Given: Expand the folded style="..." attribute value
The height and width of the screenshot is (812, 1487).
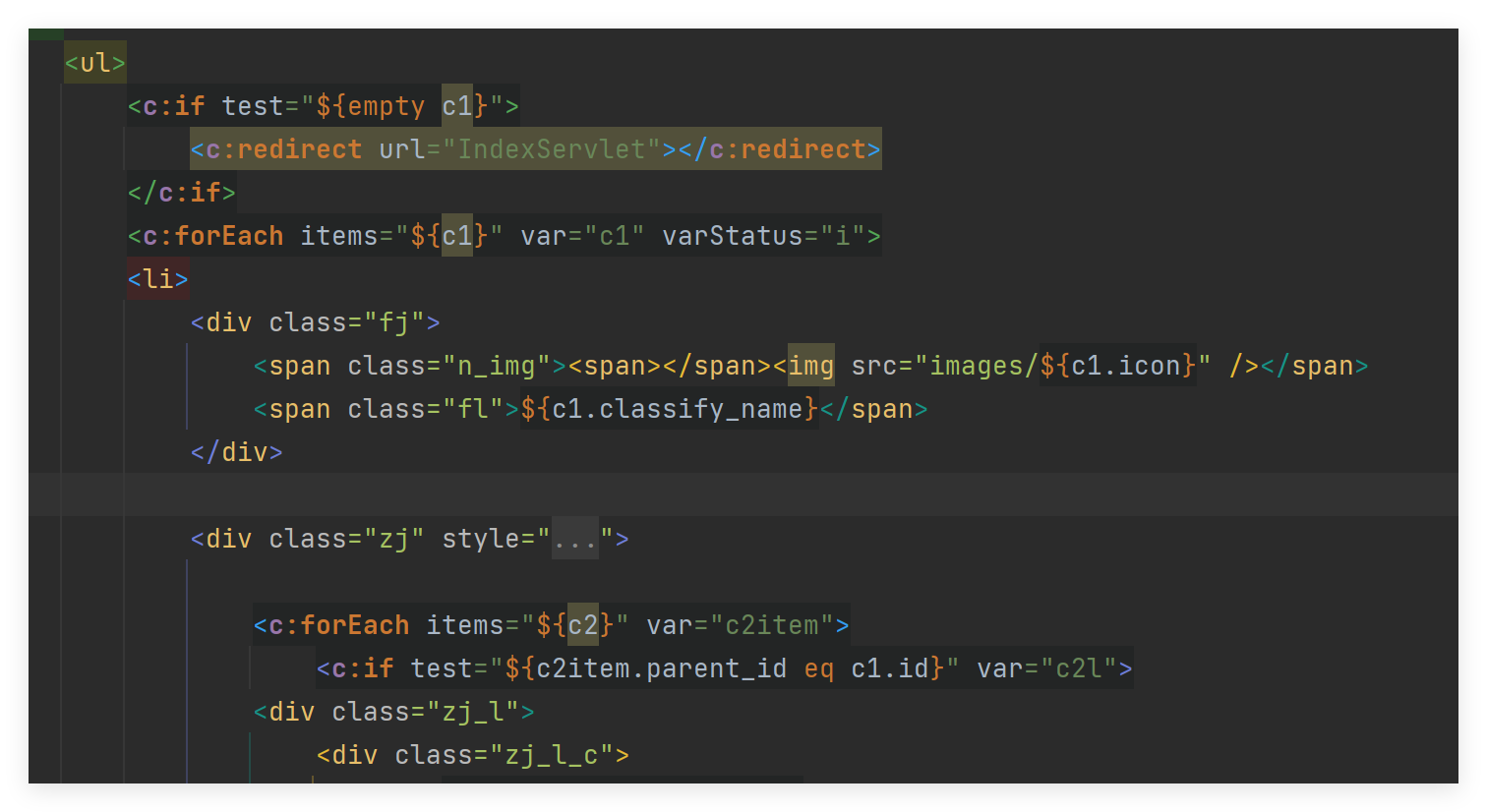Looking at the screenshot, I should tap(575, 539).
